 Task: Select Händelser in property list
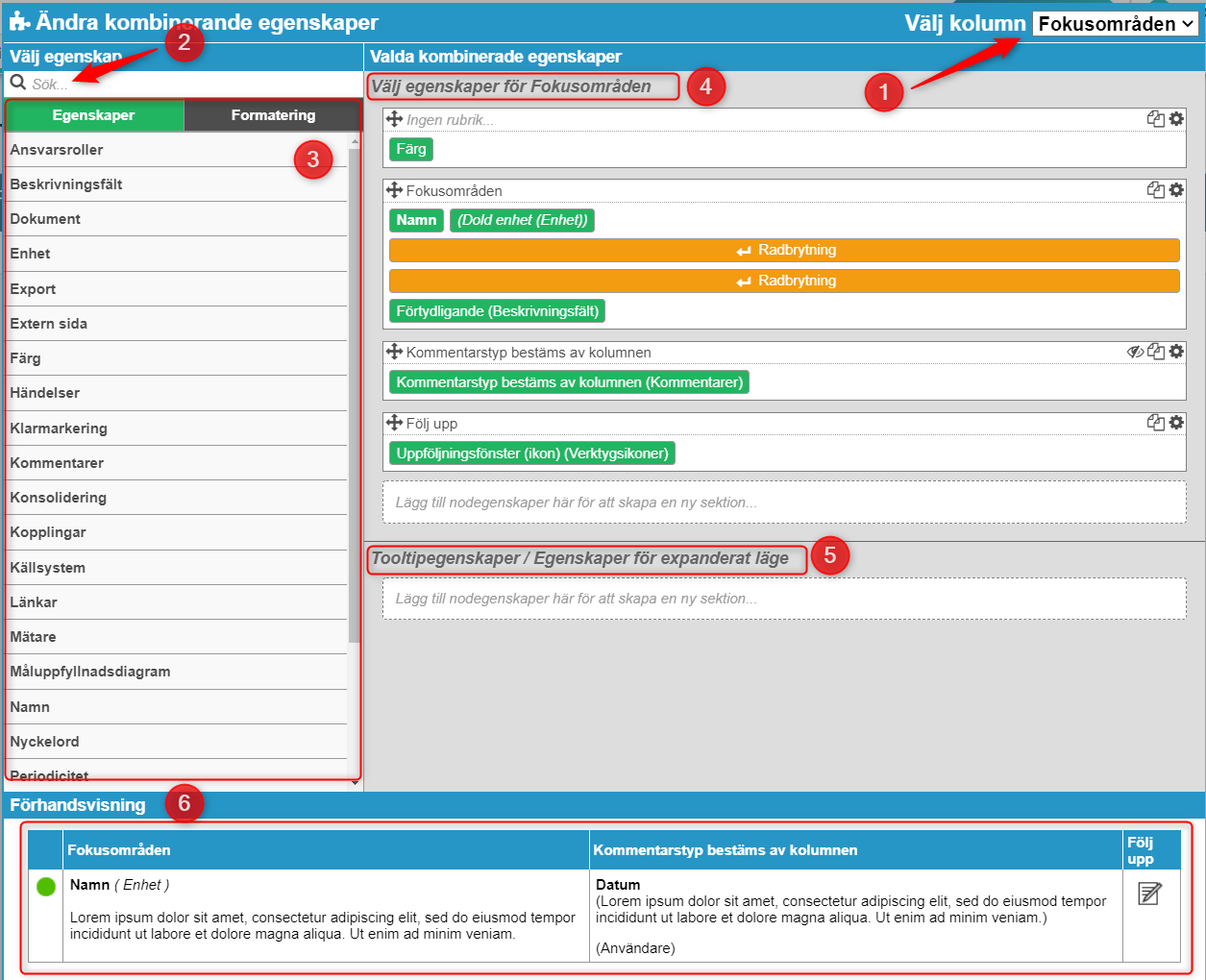point(177,393)
